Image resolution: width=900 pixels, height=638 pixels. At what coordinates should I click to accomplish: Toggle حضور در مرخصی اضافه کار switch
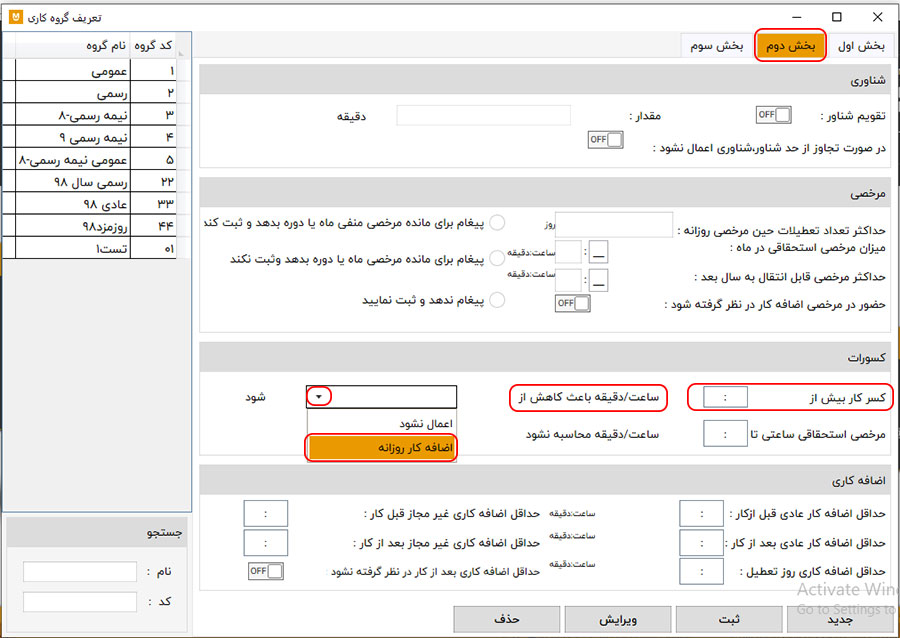click(x=572, y=303)
